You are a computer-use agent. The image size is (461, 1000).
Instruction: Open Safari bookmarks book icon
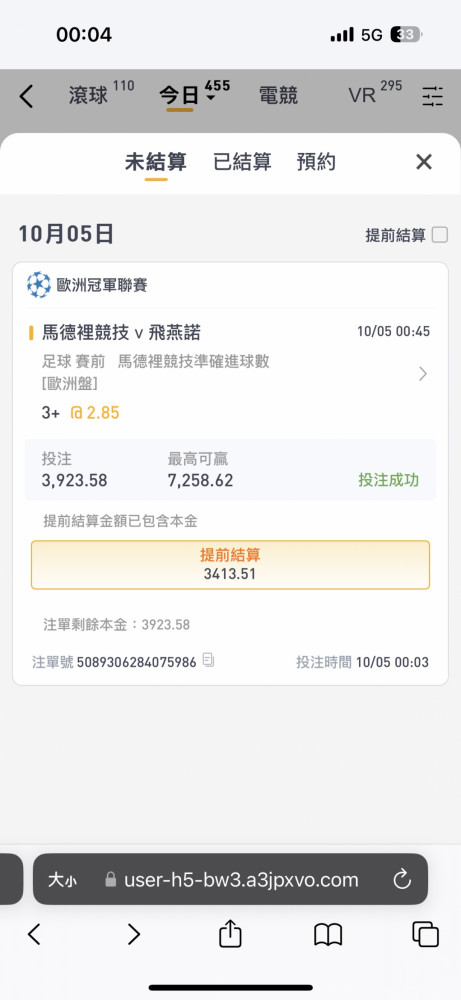[x=328, y=936]
